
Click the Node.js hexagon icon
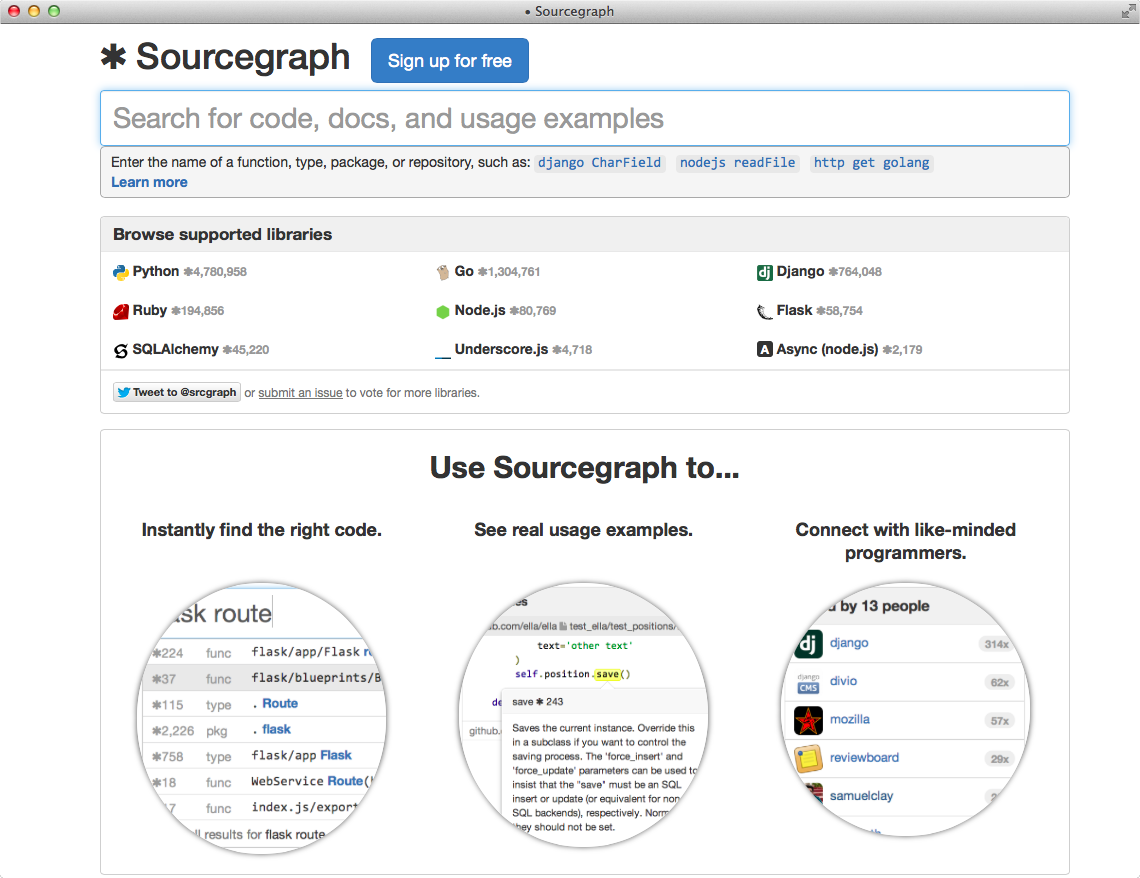click(x=443, y=312)
